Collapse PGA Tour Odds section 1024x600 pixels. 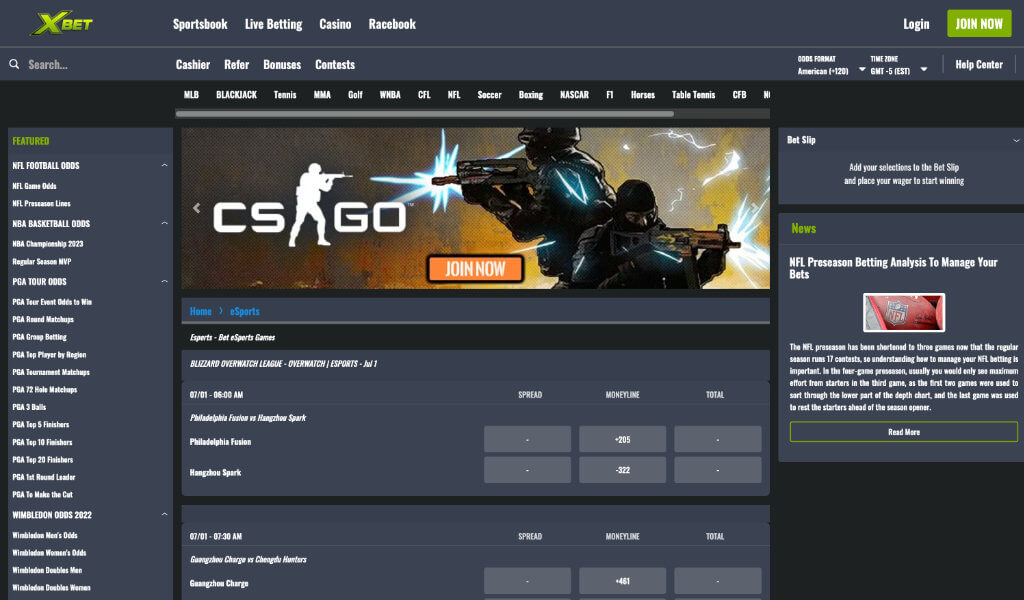pos(165,281)
